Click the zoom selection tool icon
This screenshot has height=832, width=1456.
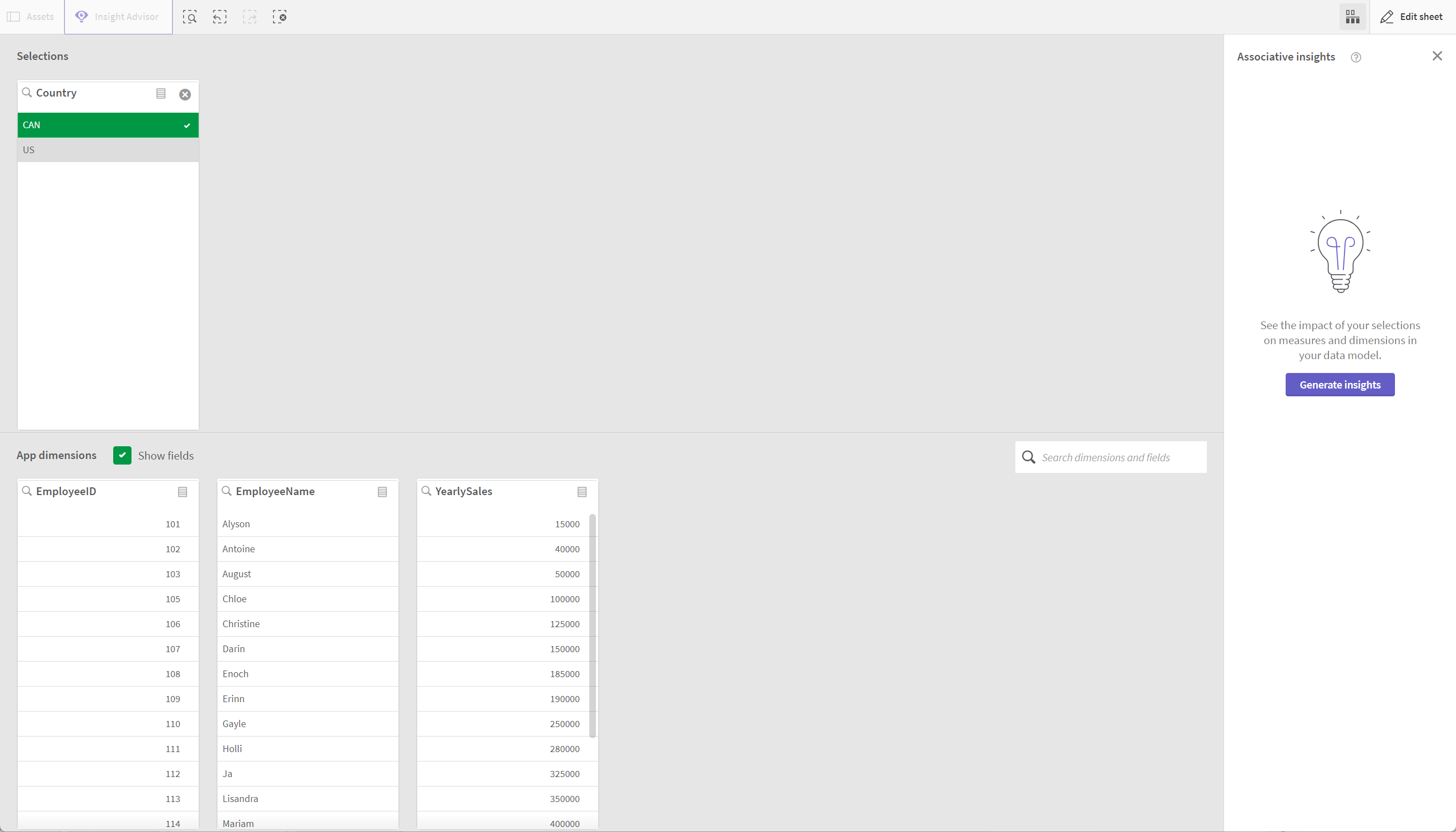pos(190,17)
